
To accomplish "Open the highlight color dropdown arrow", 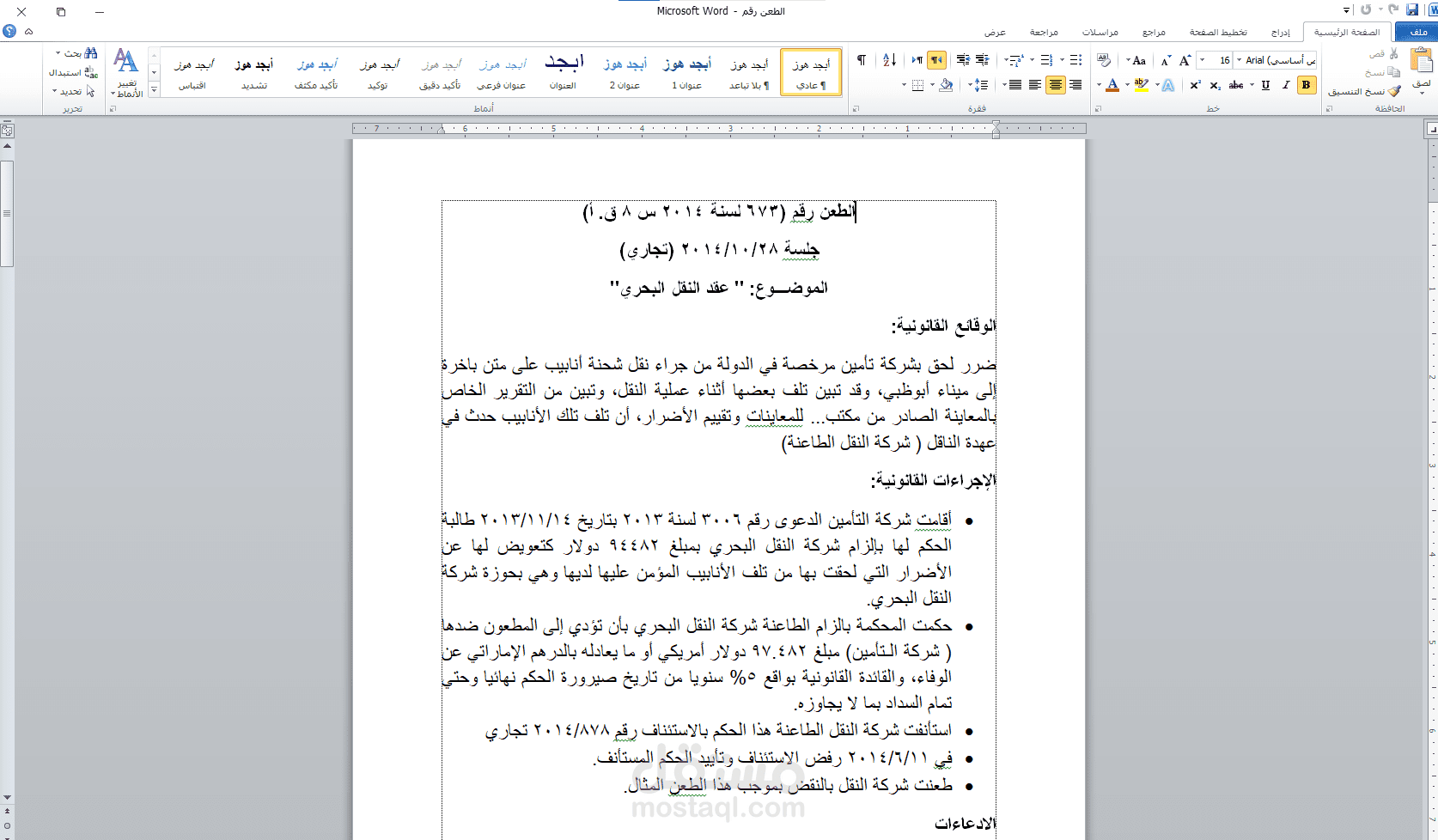I will click(1127, 85).
